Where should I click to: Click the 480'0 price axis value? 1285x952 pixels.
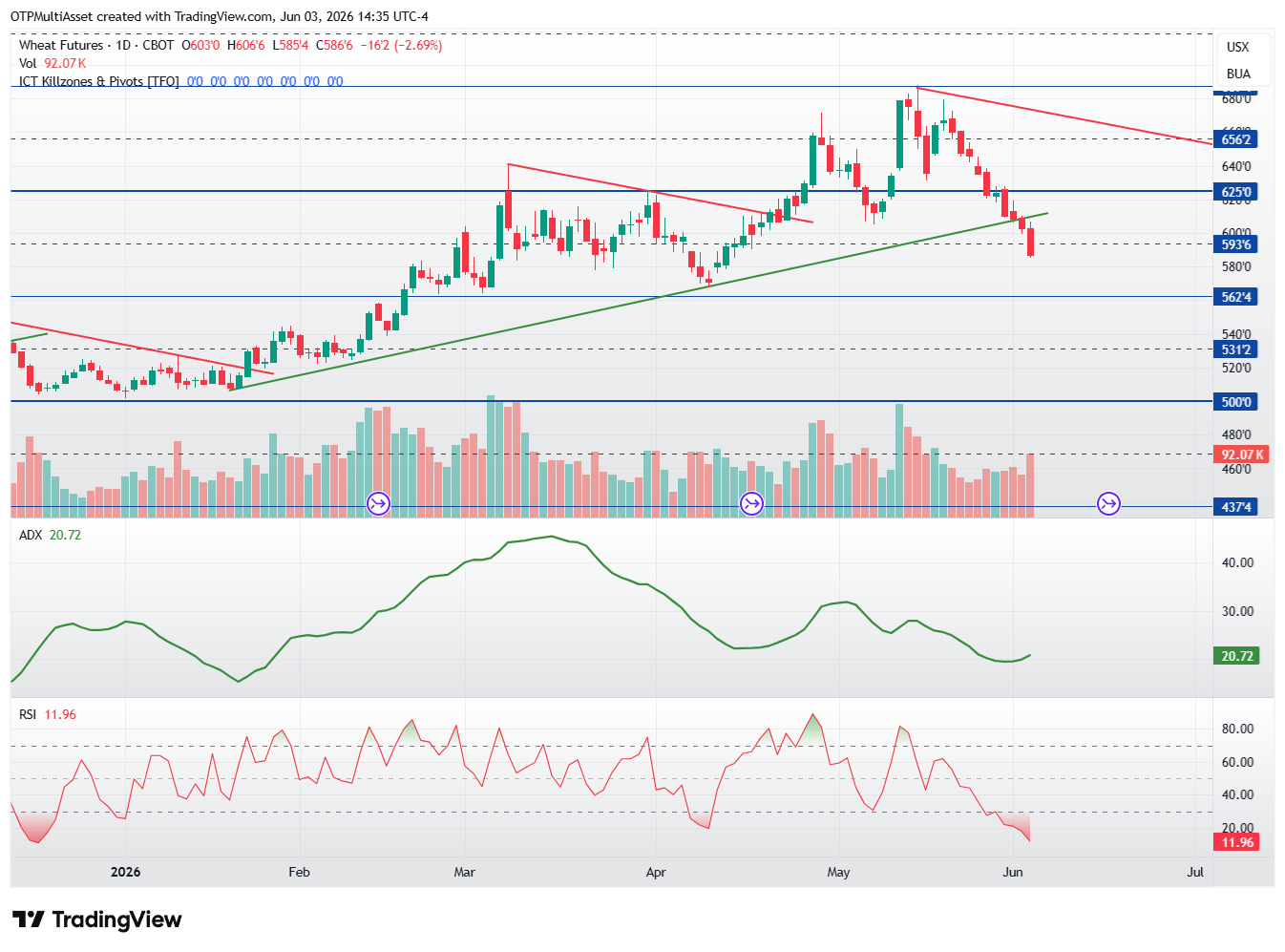(1236, 434)
